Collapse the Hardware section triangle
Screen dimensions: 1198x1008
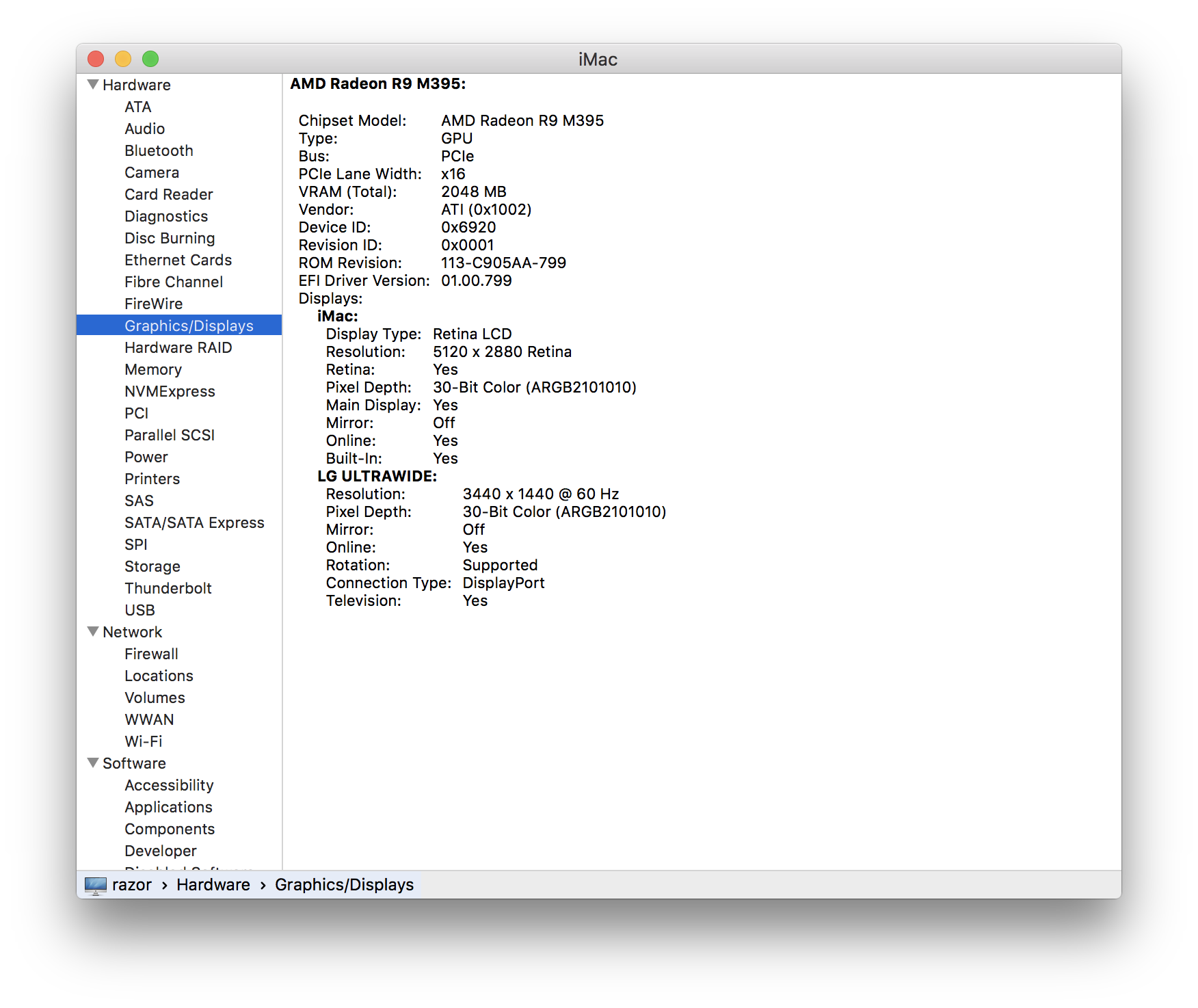coord(93,85)
